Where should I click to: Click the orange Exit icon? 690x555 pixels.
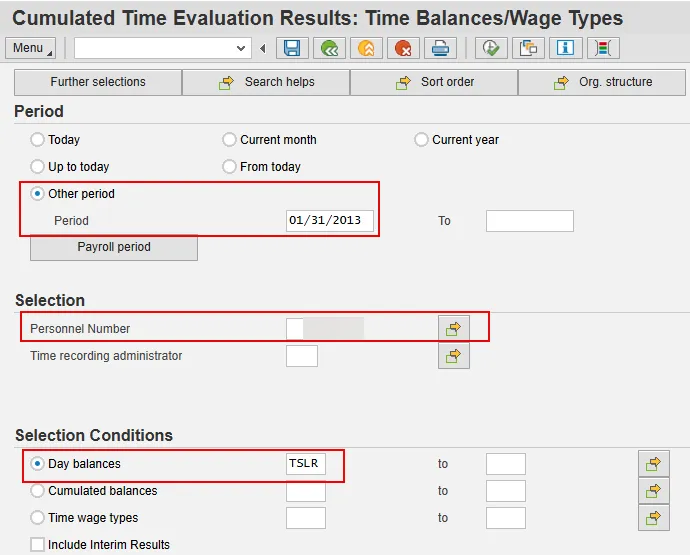pyautogui.click(x=366, y=48)
